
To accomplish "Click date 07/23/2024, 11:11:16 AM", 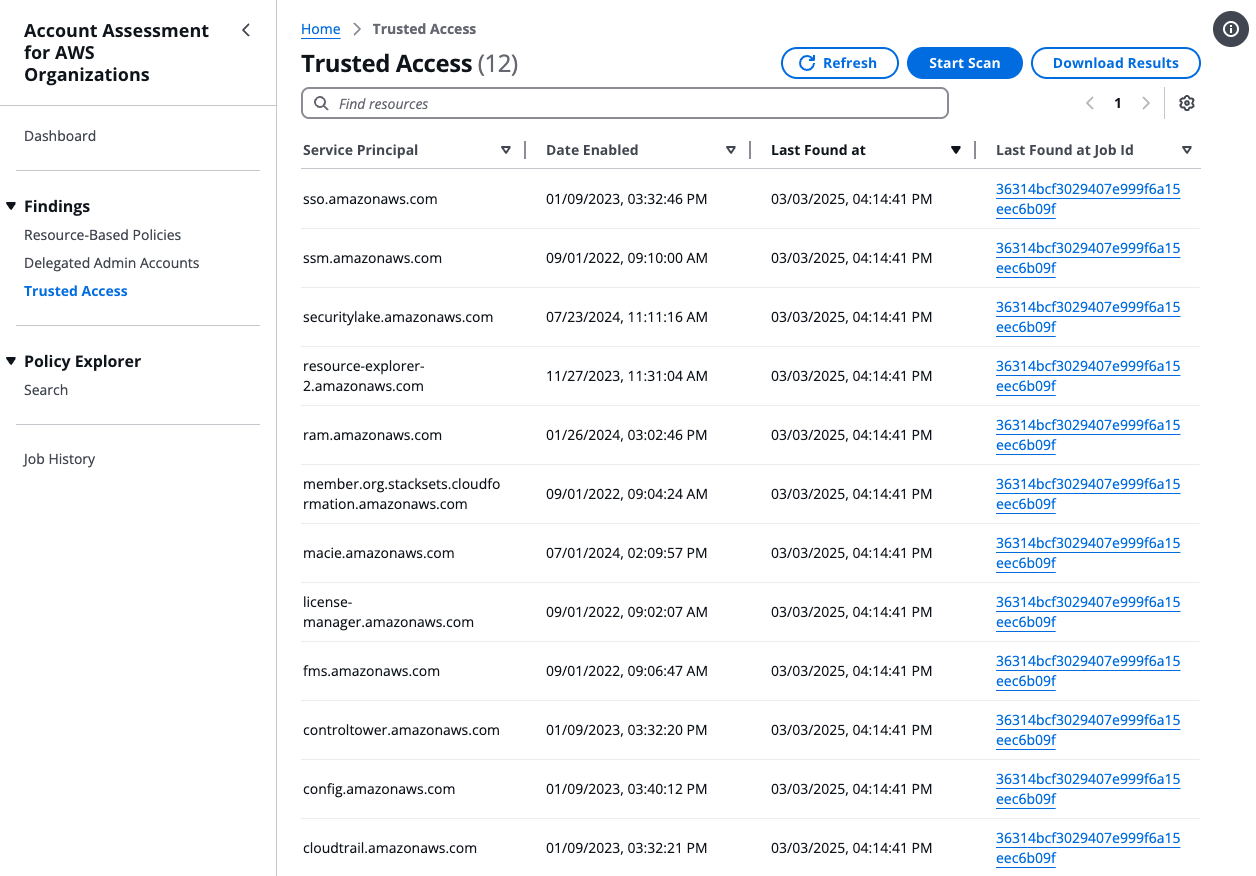I will (627, 317).
